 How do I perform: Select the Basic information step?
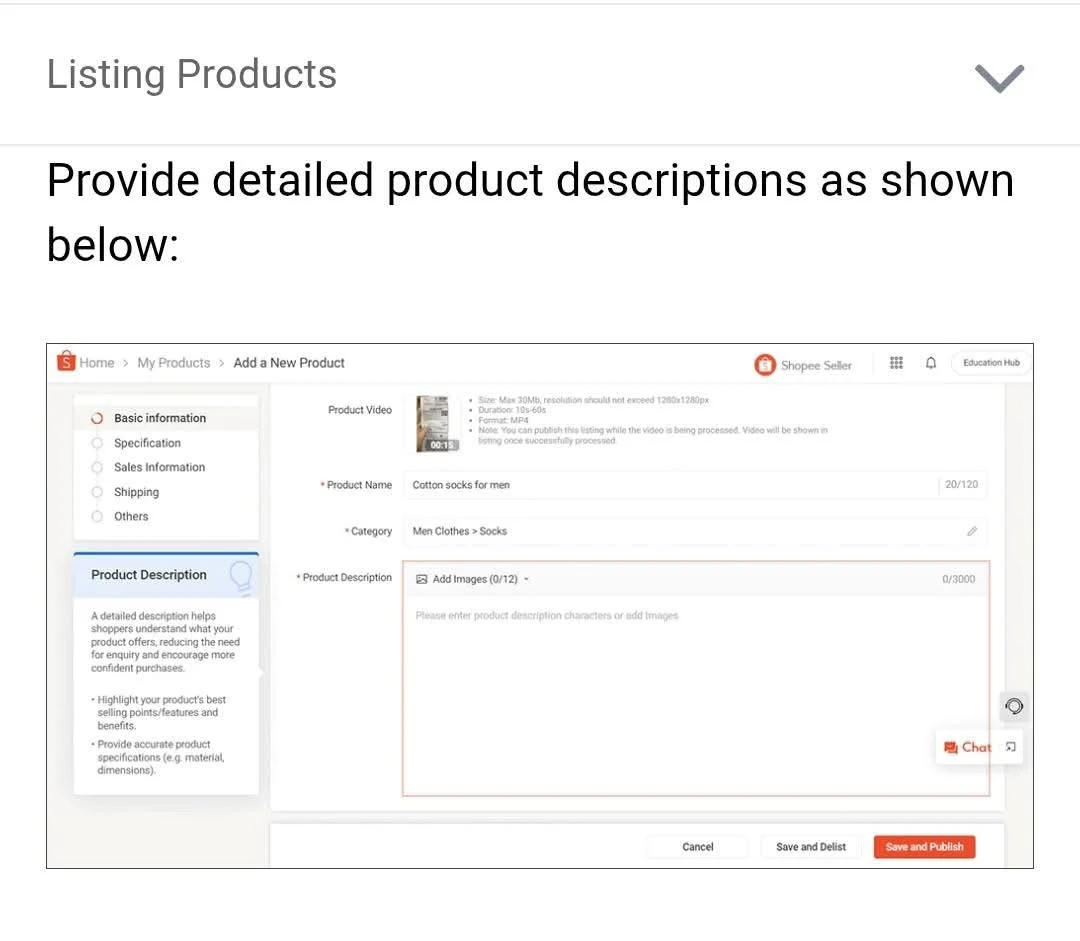[x=159, y=418]
